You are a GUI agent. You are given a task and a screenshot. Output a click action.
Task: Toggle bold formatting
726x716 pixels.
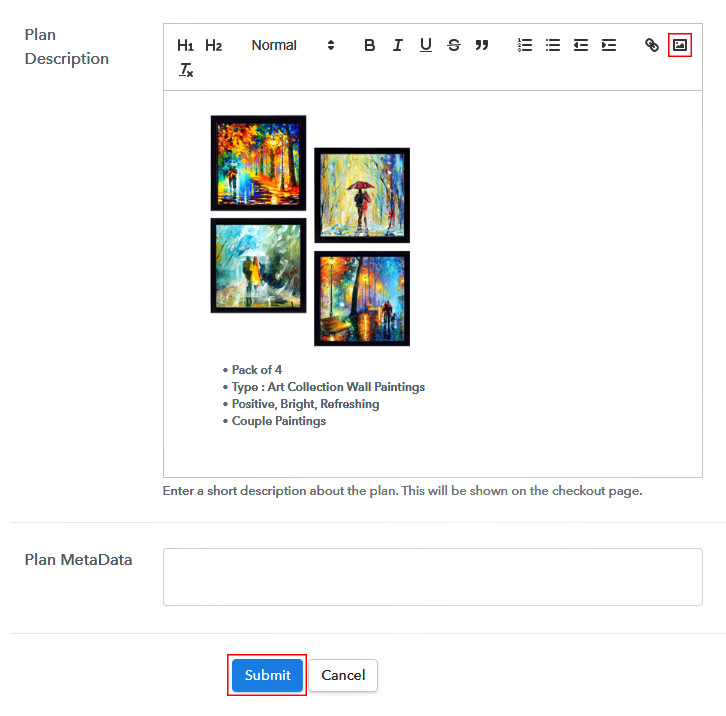[x=369, y=45]
